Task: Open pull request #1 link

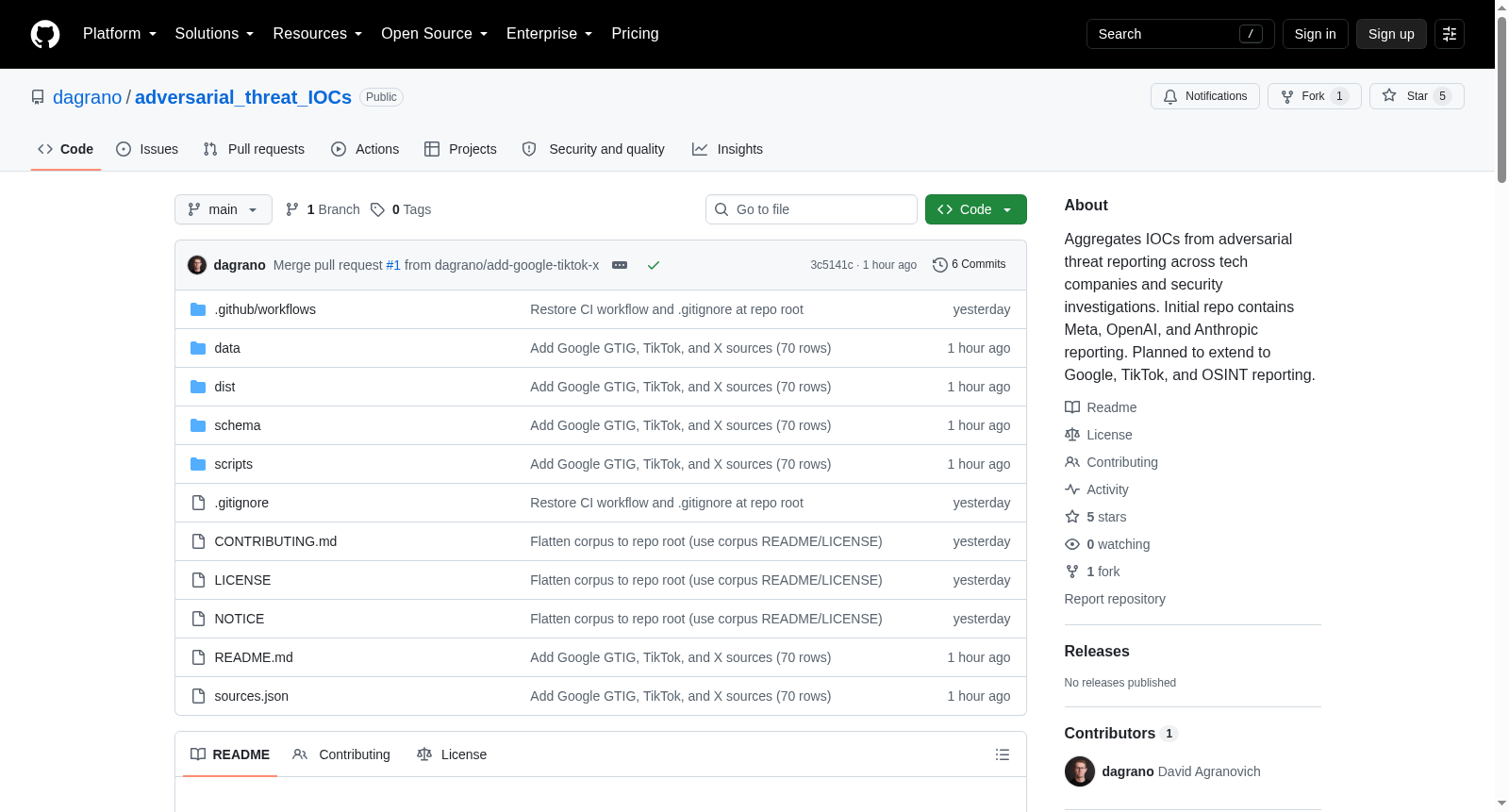Action: click(393, 265)
